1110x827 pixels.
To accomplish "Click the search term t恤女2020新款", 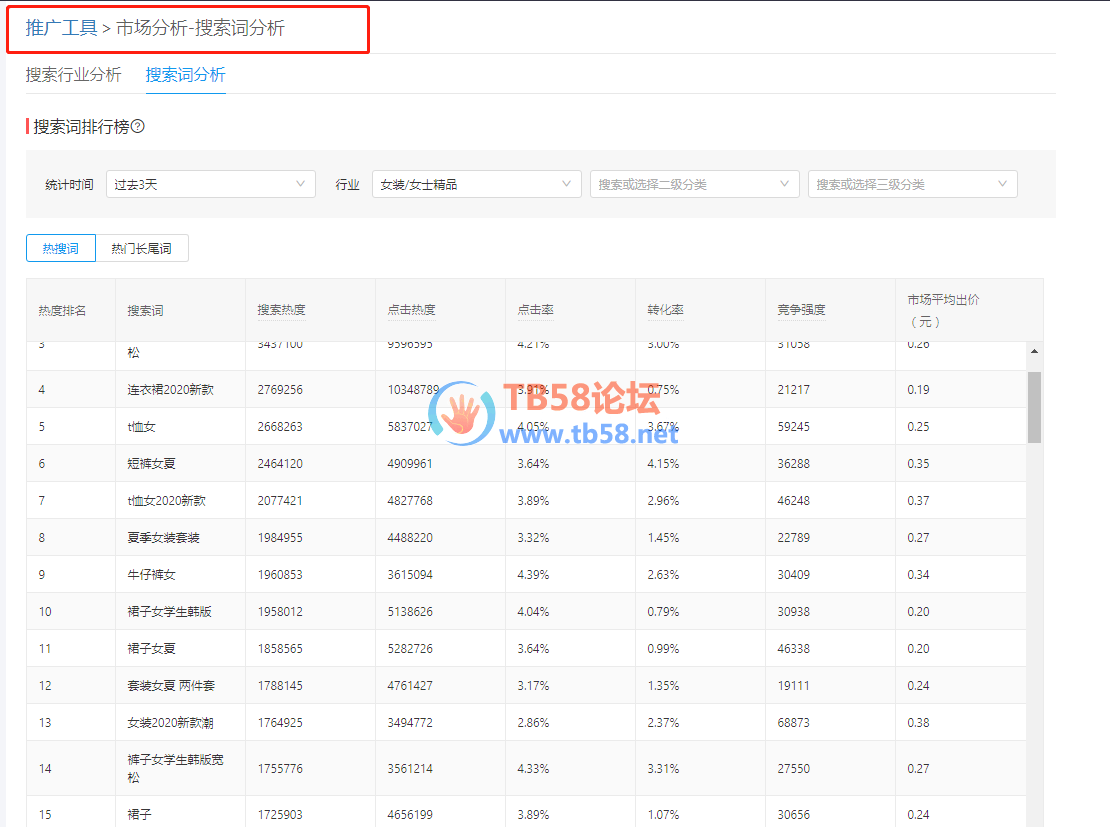I will point(166,501).
